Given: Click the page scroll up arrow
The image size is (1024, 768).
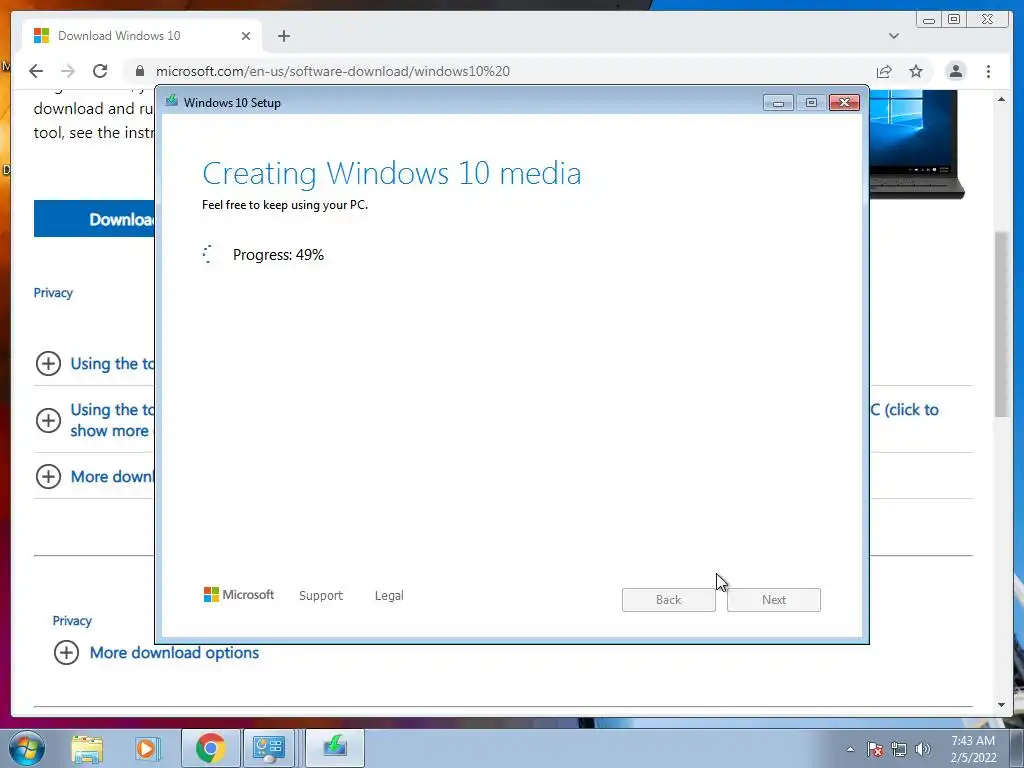Looking at the screenshot, I should (1001, 99).
